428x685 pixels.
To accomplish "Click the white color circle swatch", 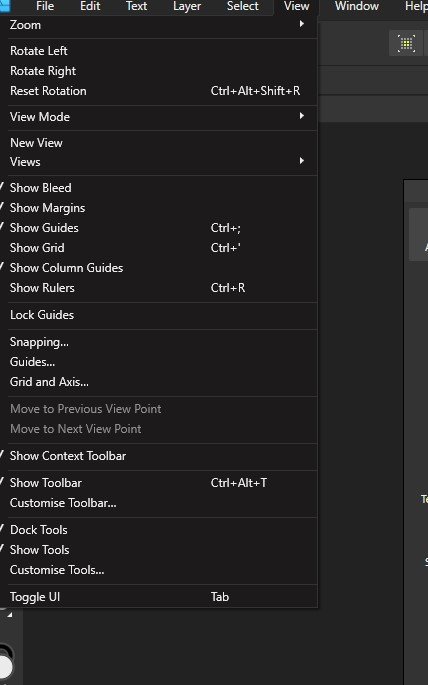I will 5,667.
